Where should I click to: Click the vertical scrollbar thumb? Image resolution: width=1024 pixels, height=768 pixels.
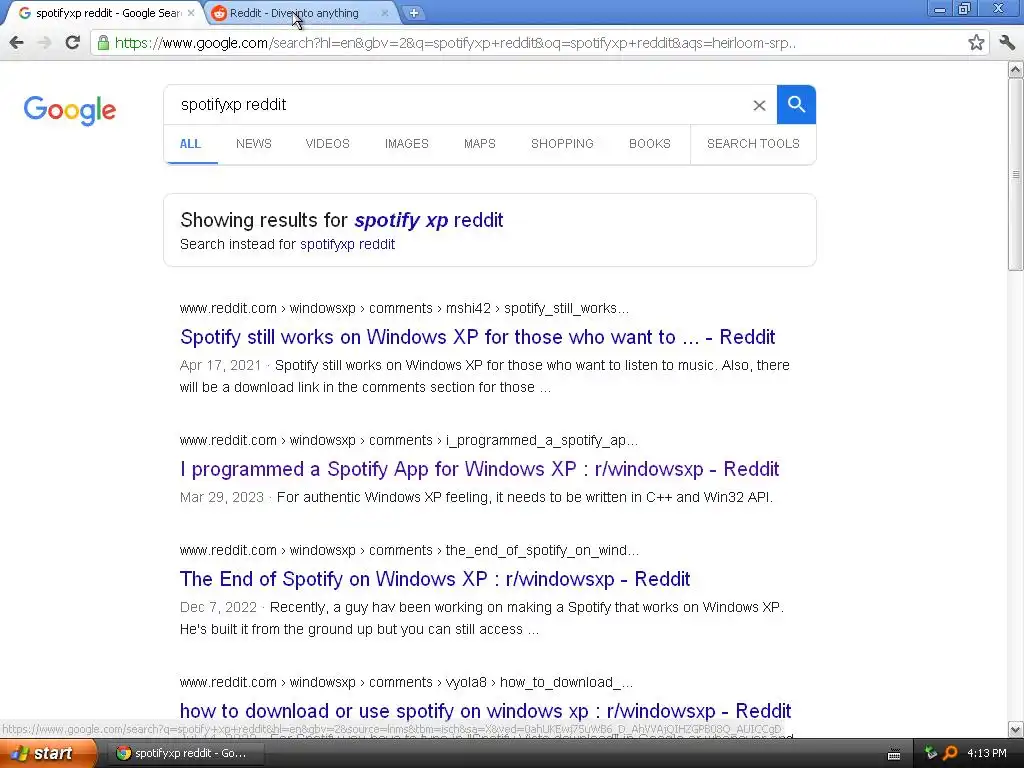pos(1015,174)
